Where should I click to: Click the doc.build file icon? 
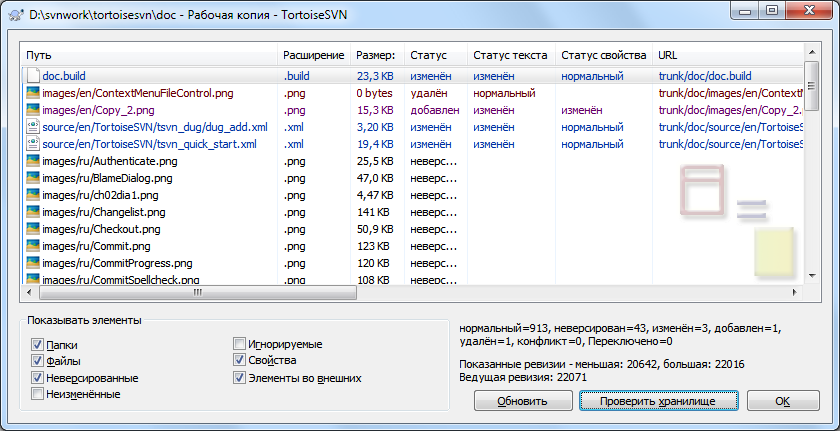tap(33, 76)
